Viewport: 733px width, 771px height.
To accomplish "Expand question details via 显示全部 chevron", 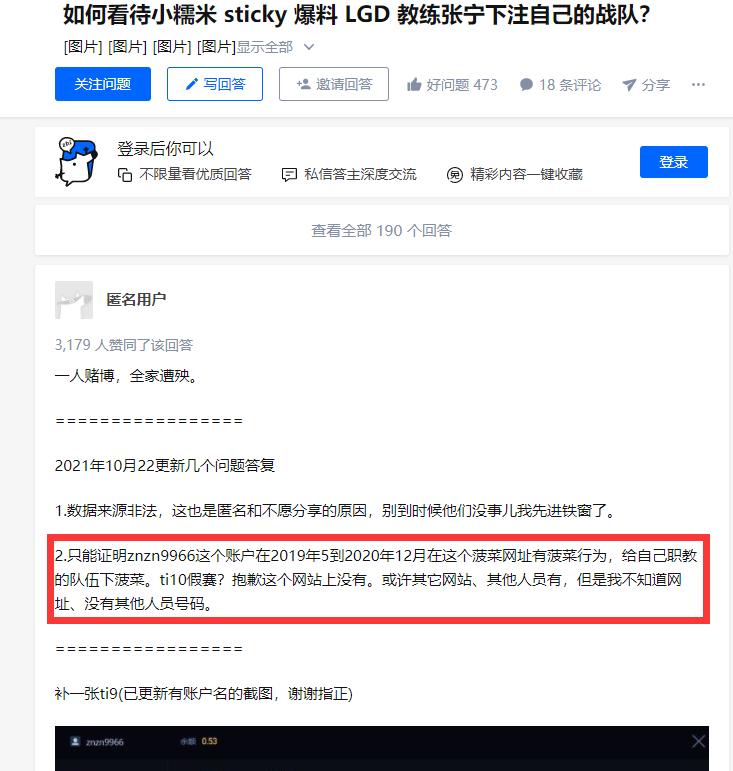I will point(309,47).
